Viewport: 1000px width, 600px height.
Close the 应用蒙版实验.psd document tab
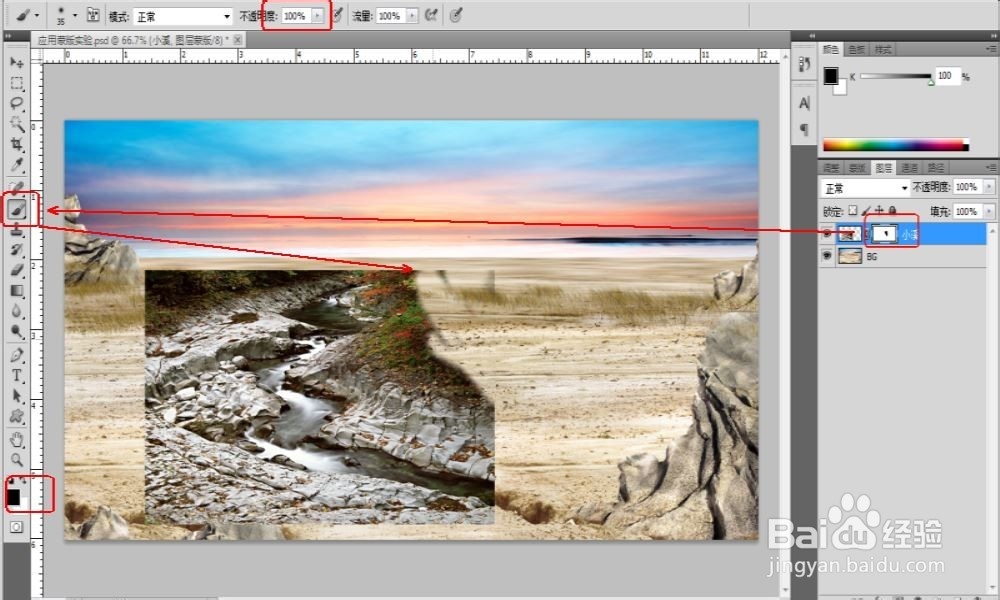[x=237, y=40]
